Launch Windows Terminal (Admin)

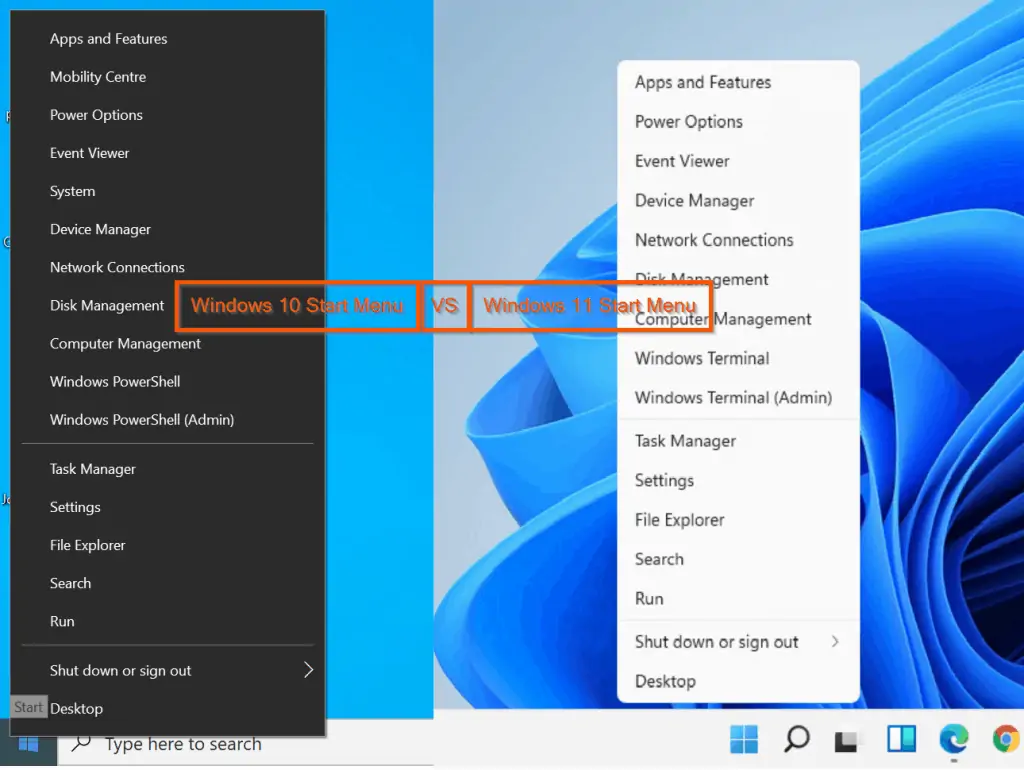(x=738, y=397)
